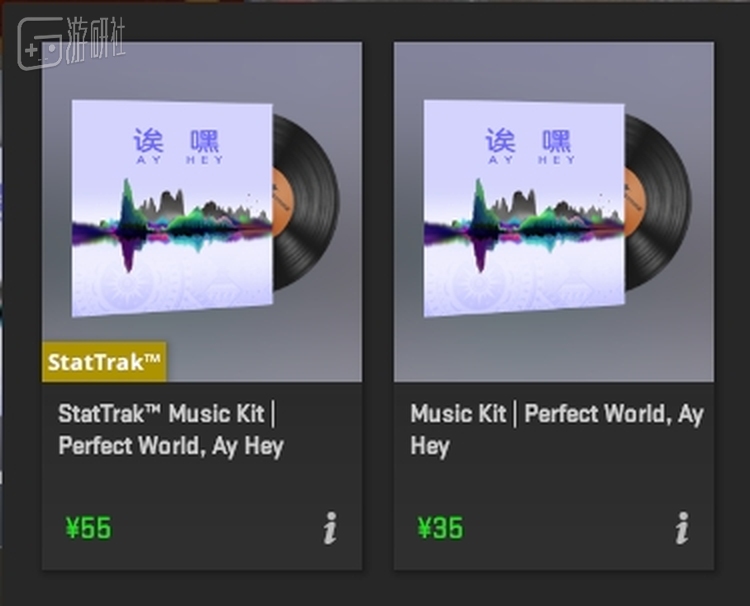750x606 pixels.
Task: Open StatTrak™ Music Kit Perfect World title
Action: [171, 430]
